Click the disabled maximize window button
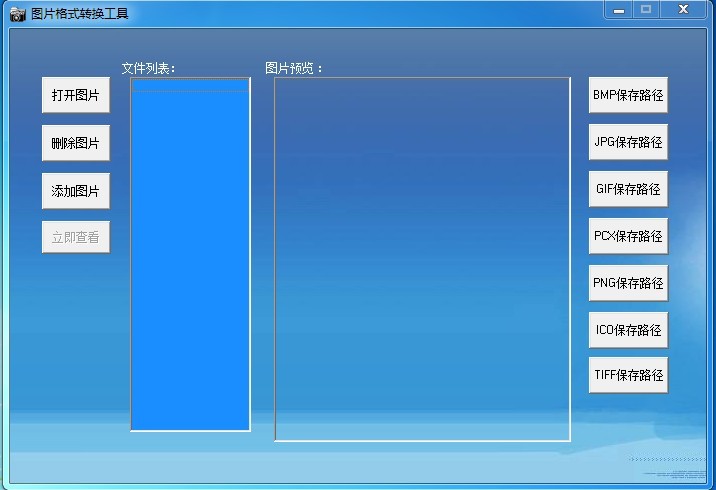The image size is (716, 490). pyautogui.click(x=647, y=10)
